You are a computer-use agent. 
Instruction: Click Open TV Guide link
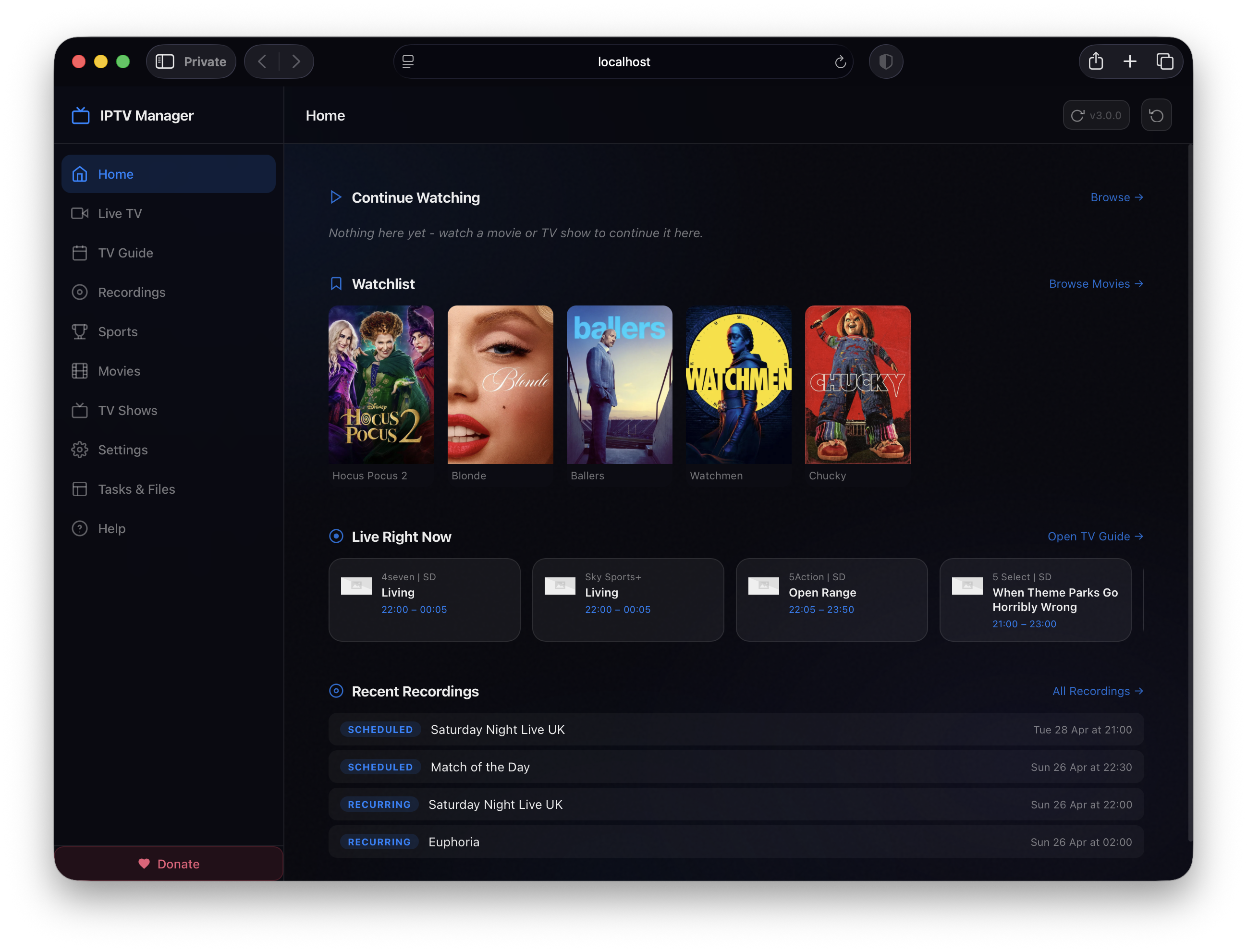tap(1095, 537)
